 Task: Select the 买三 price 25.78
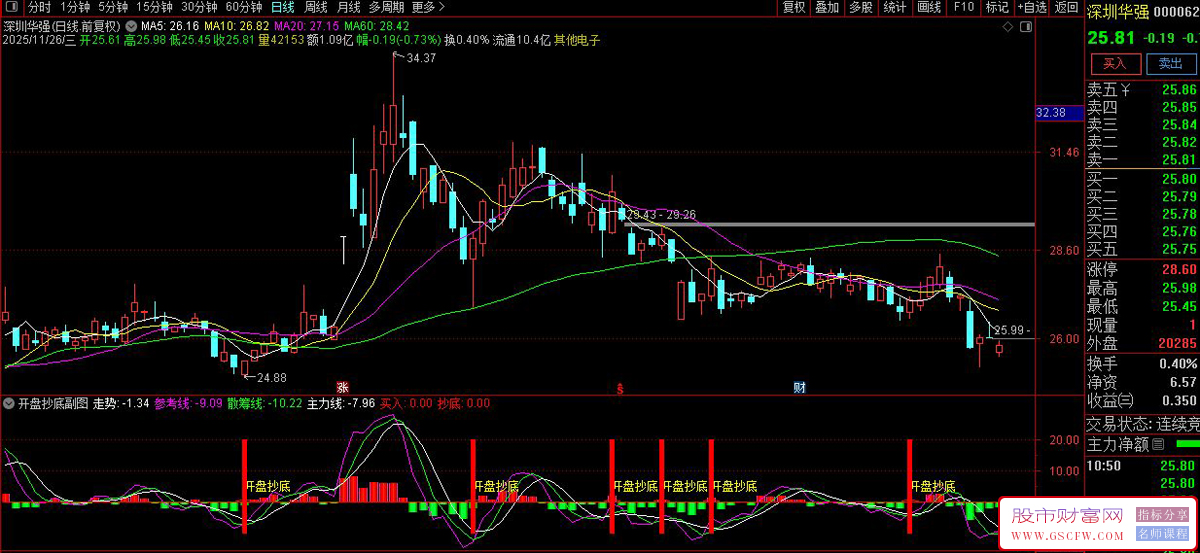click(x=1180, y=214)
